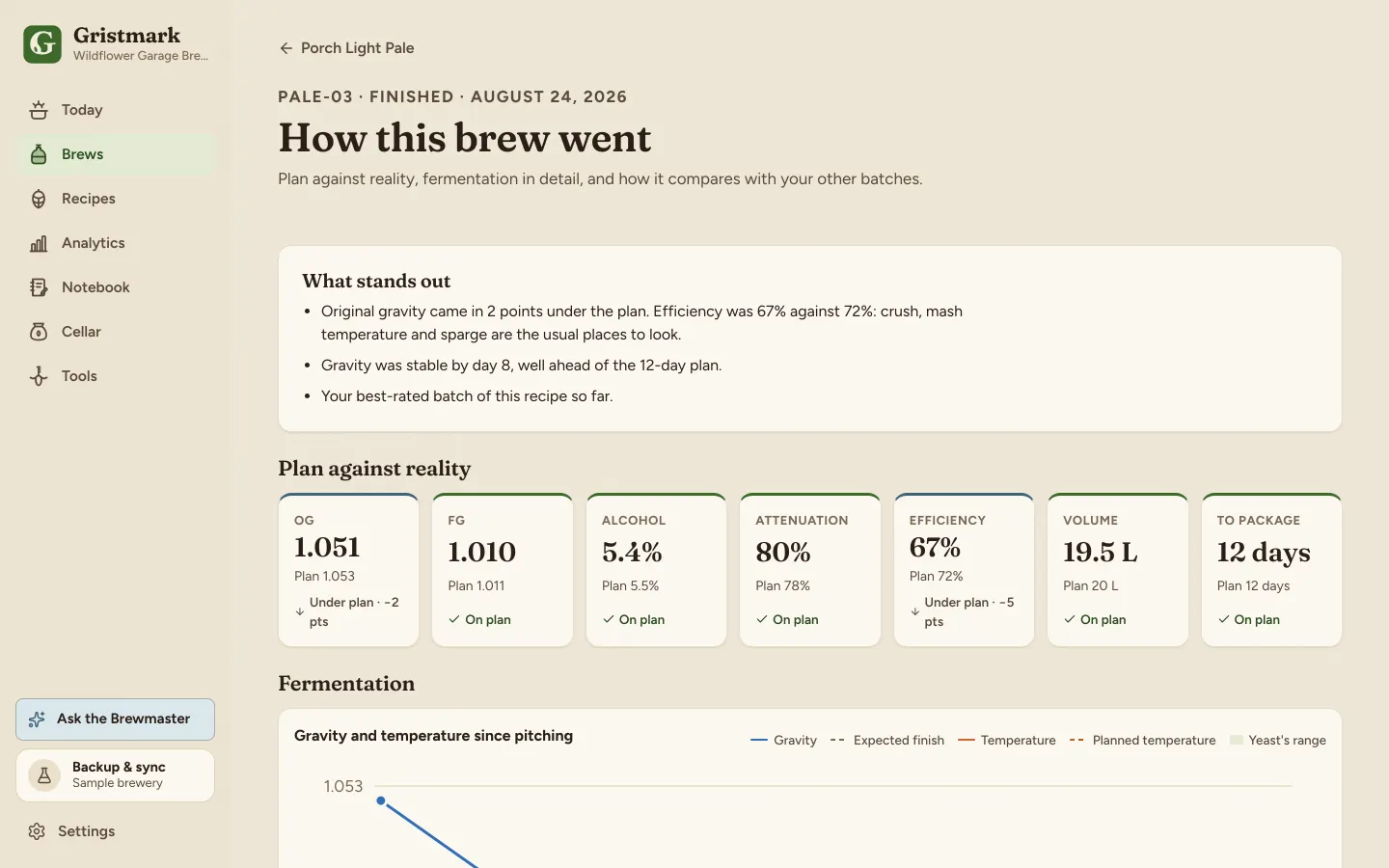Click the Alcohol card 'On plan' checkmark
This screenshot has width=1389, height=868.
point(609,619)
